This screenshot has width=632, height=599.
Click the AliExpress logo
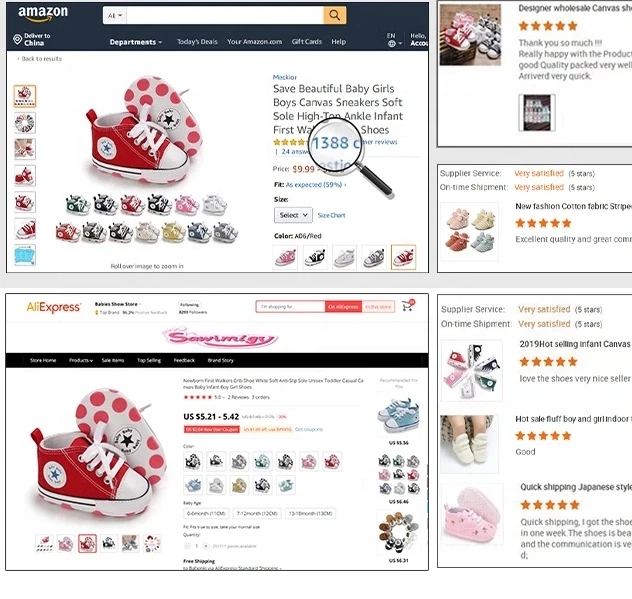coord(53,307)
